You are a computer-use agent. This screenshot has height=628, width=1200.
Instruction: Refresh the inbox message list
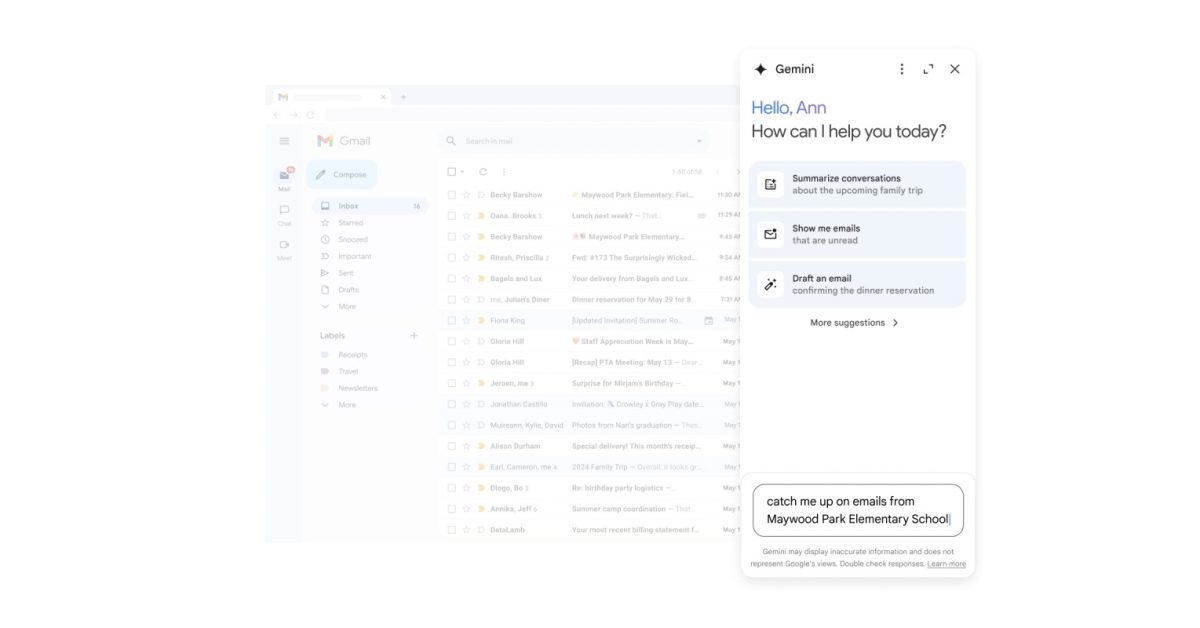tap(483, 172)
